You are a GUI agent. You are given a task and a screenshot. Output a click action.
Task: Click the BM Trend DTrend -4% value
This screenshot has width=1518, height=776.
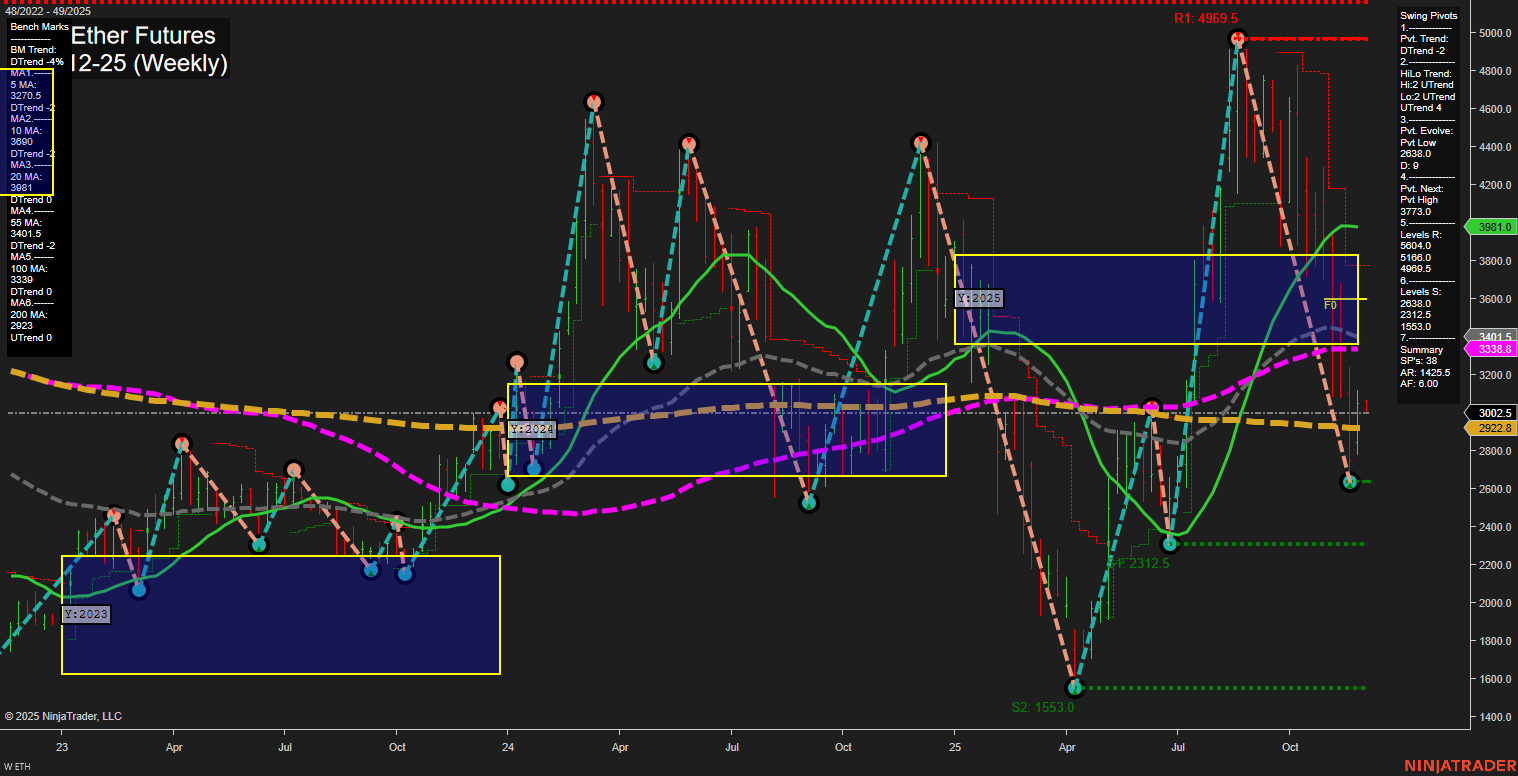pyautogui.click(x=37, y=61)
